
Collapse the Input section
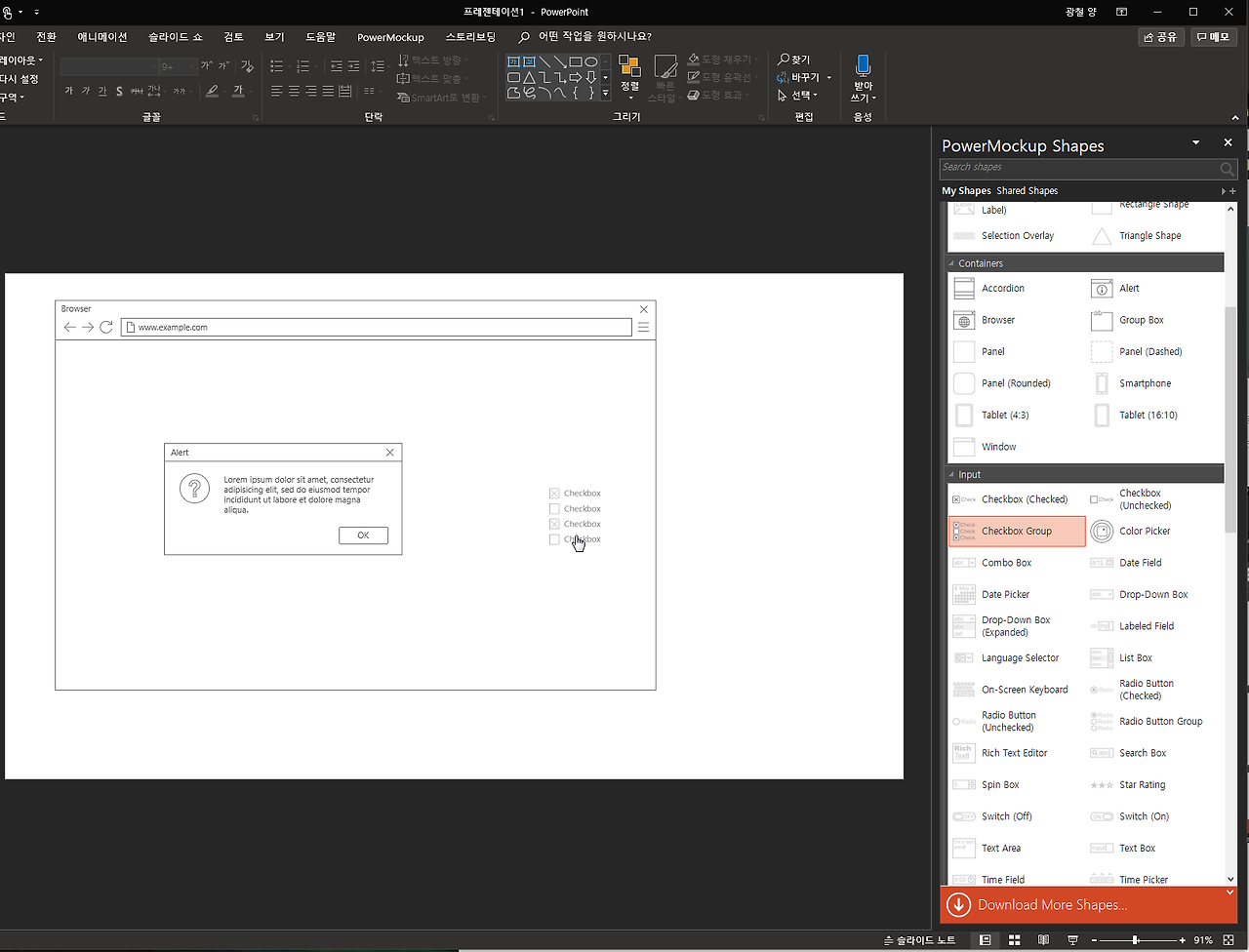point(952,475)
